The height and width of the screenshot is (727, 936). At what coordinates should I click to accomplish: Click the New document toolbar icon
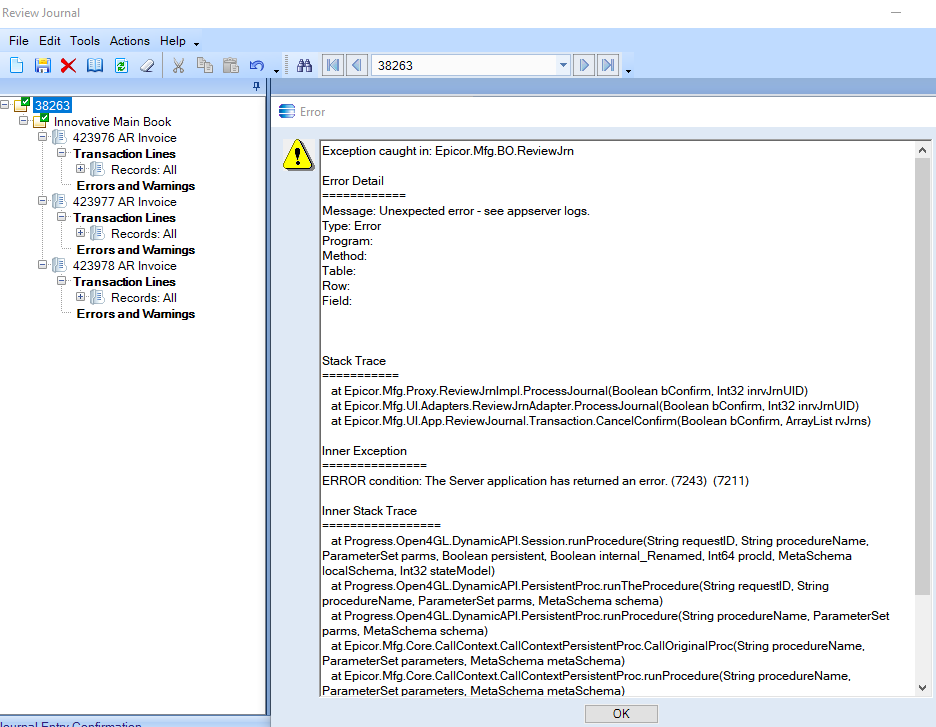click(17, 65)
